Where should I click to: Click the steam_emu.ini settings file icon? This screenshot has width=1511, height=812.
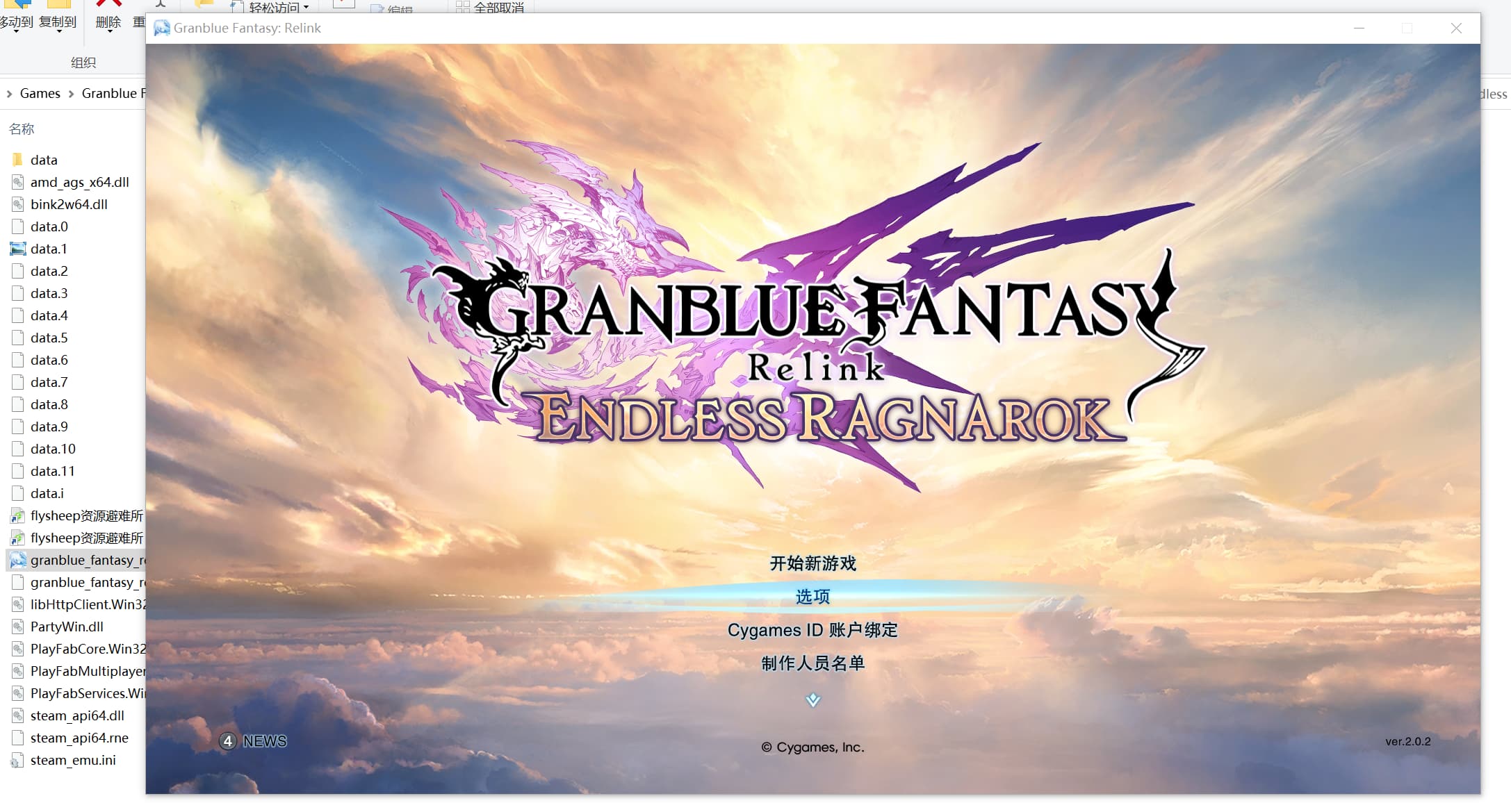(17, 760)
